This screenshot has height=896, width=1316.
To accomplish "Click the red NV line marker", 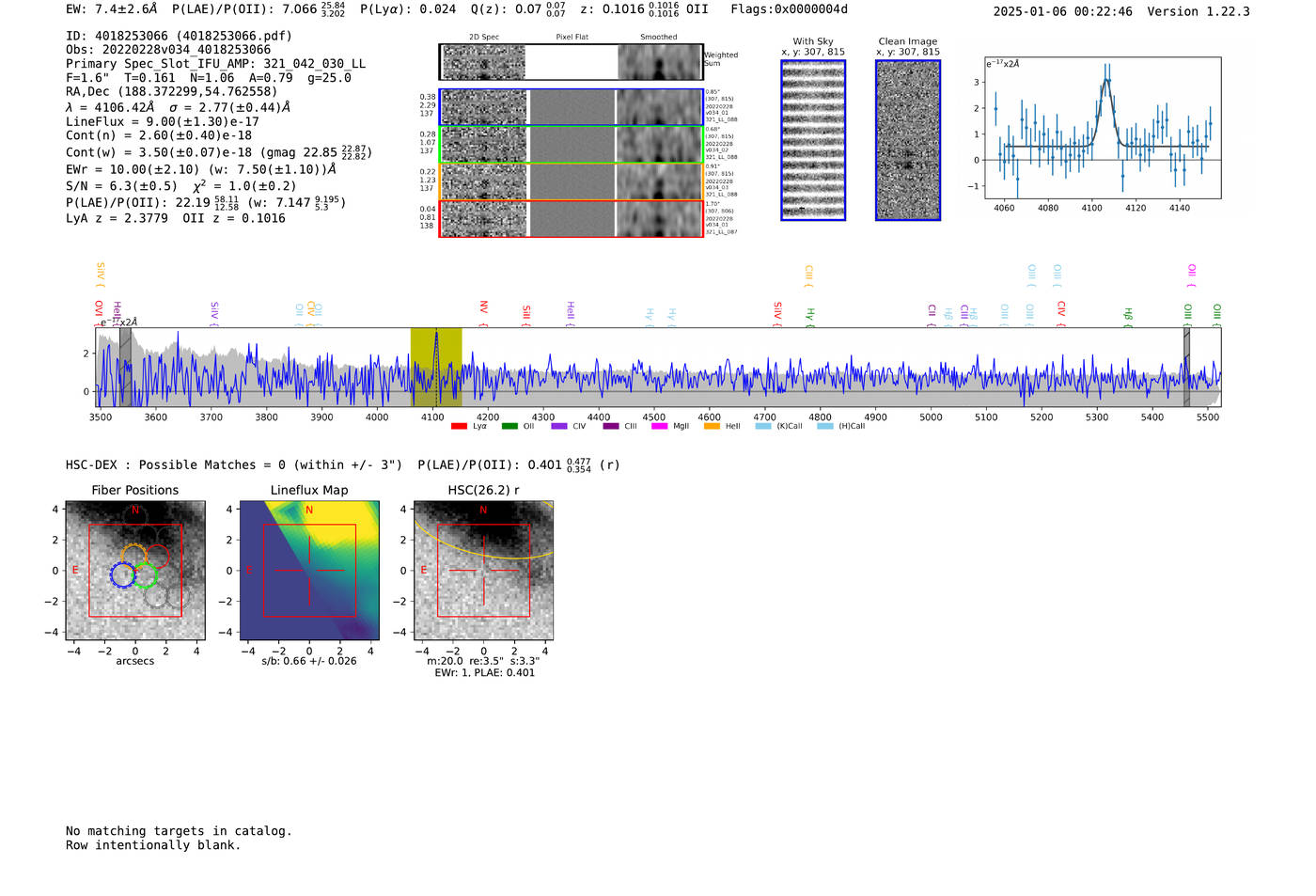I will coord(483,312).
